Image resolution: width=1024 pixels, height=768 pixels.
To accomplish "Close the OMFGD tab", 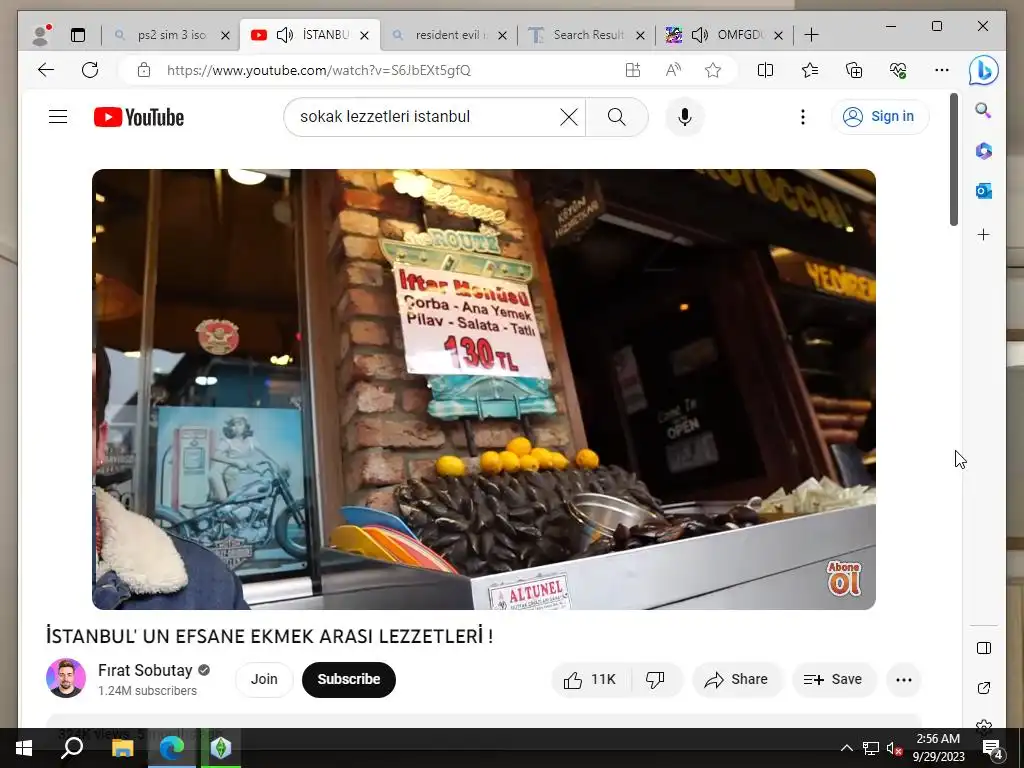I will (778, 35).
